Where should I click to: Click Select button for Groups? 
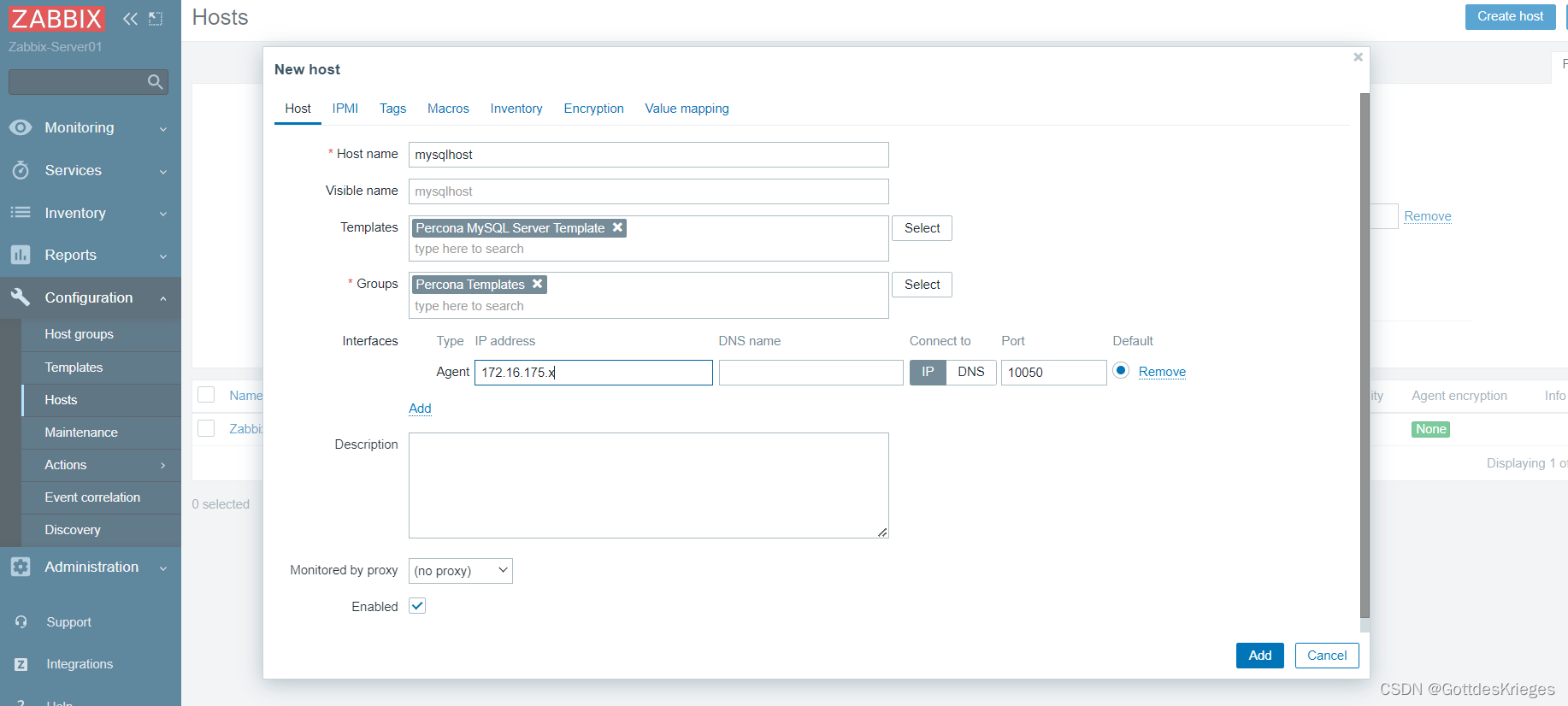point(922,285)
